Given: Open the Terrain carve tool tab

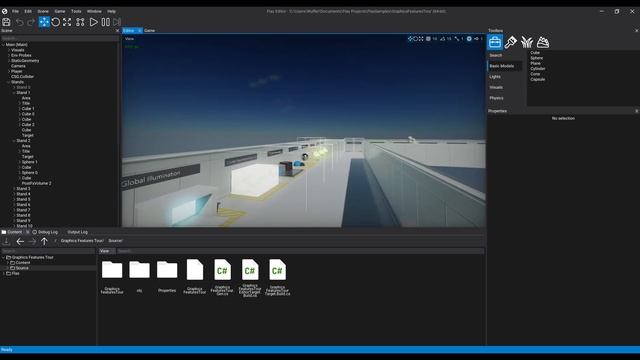Looking at the screenshot, I should click(x=543, y=42).
